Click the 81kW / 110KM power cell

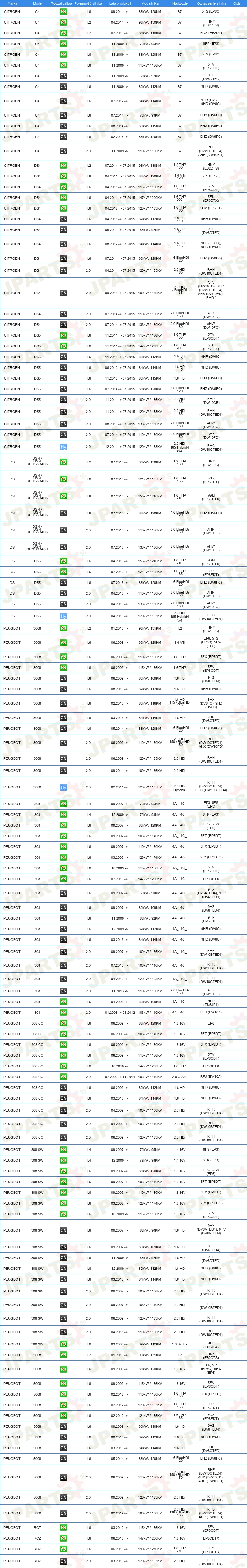[150, 33]
